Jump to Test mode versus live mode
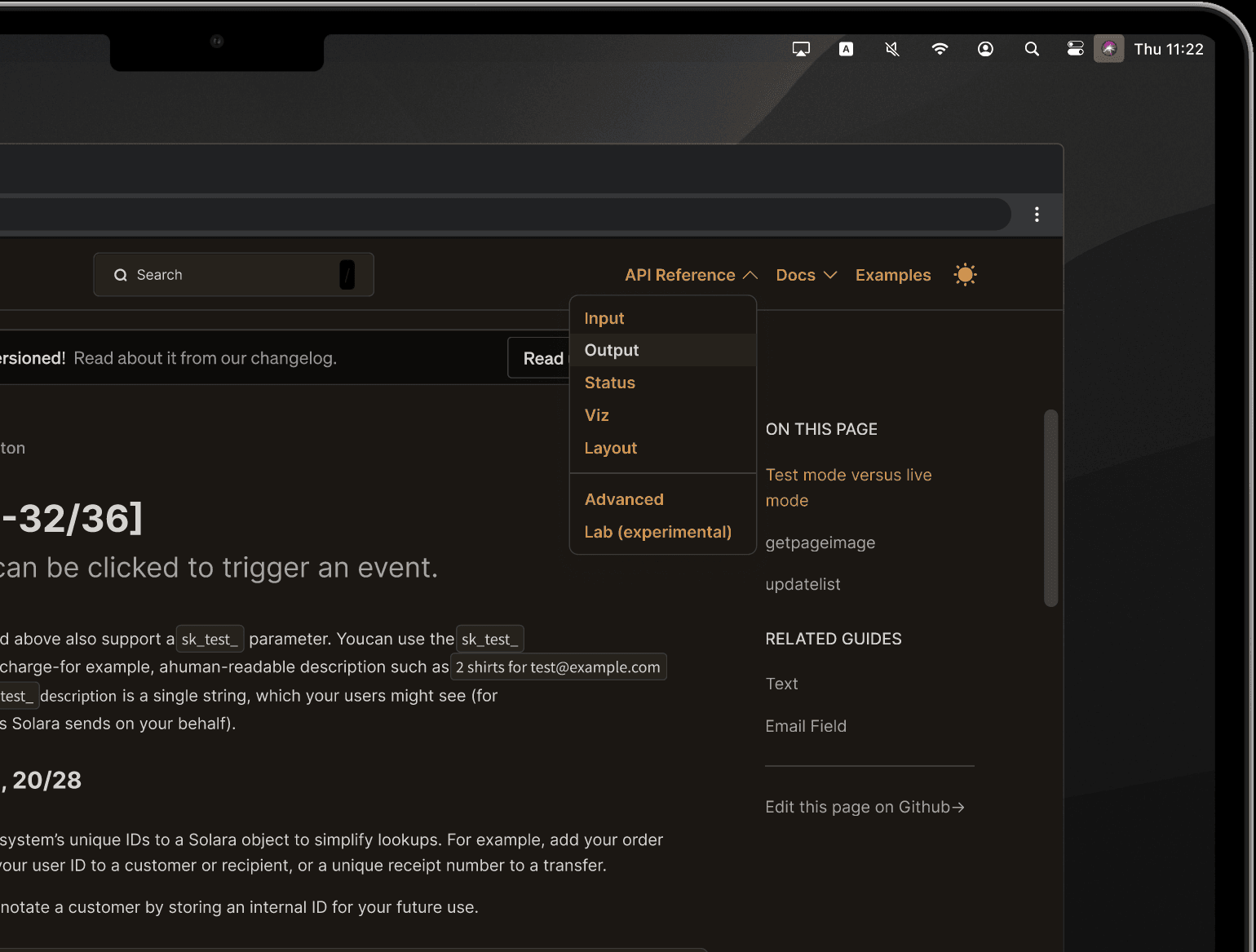This screenshot has height=952, width=1256. click(848, 488)
